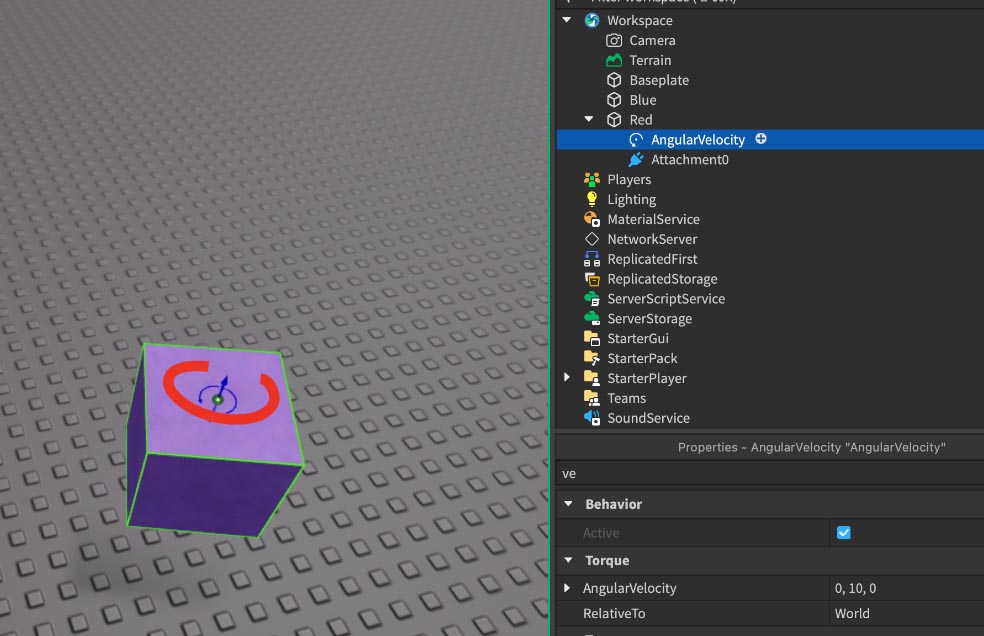Click the Attachment0 icon
Viewport: 984px width, 636px height.
coord(636,159)
